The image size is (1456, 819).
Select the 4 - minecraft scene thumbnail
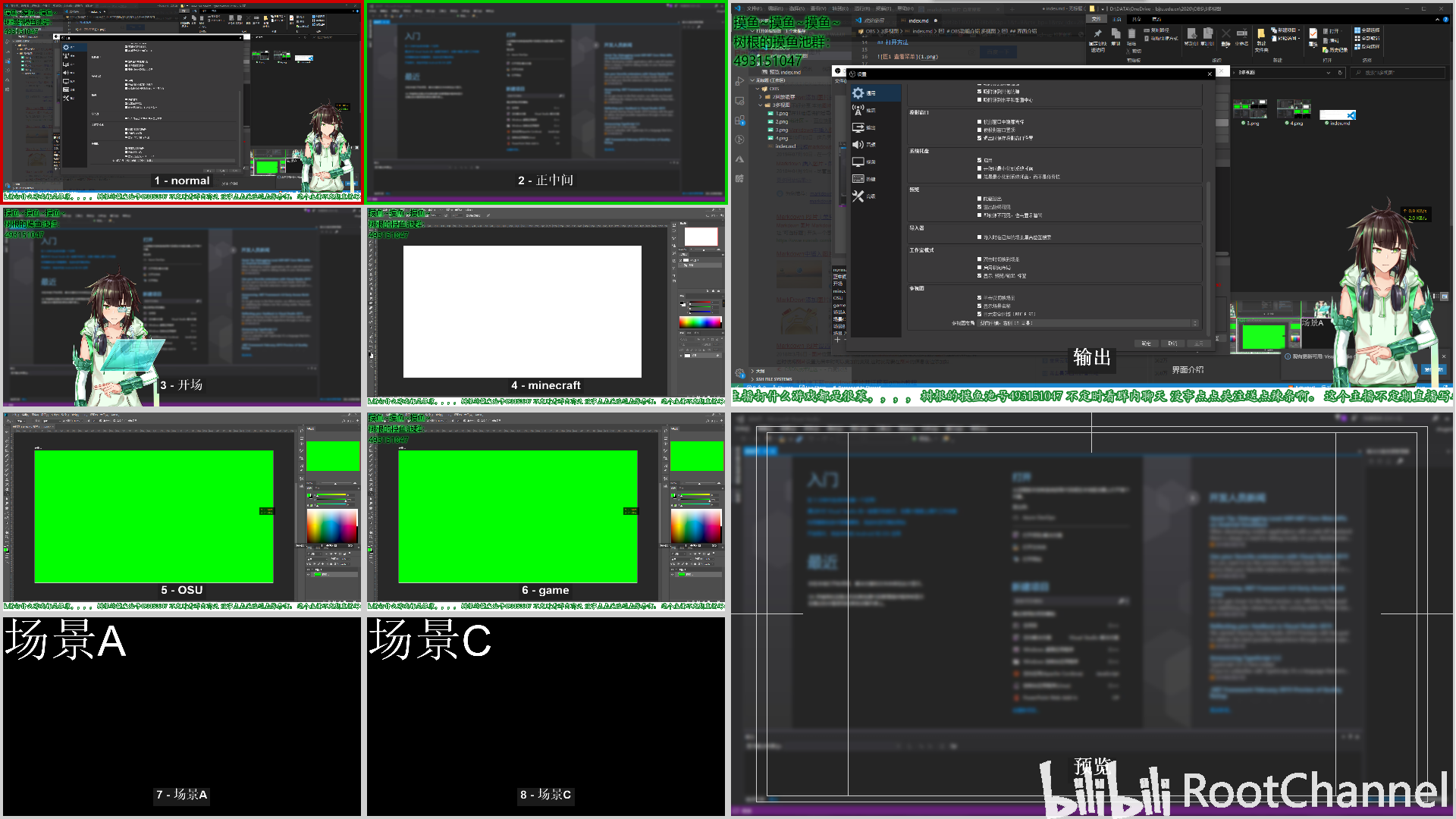pos(546,306)
